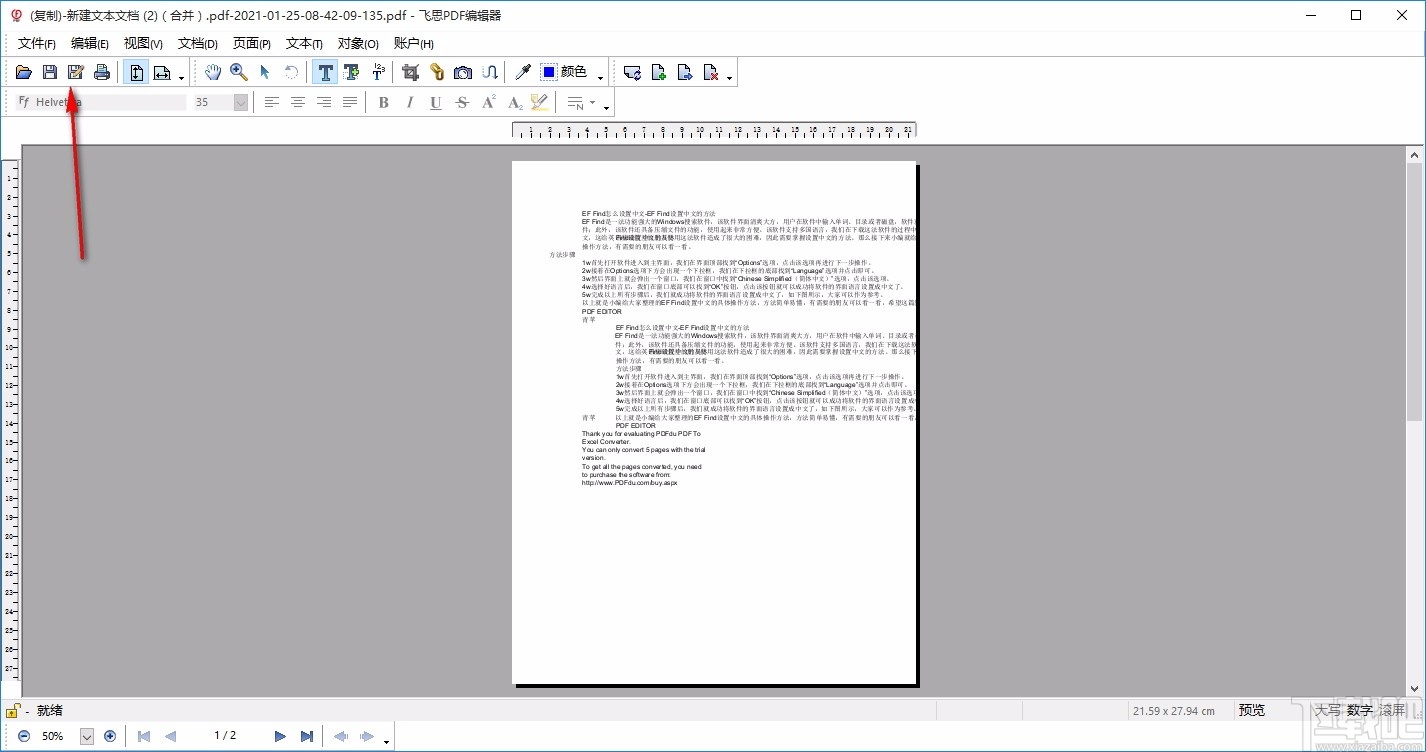Choose the Add Text tool
The width and height of the screenshot is (1426, 752).
point(351,72)
